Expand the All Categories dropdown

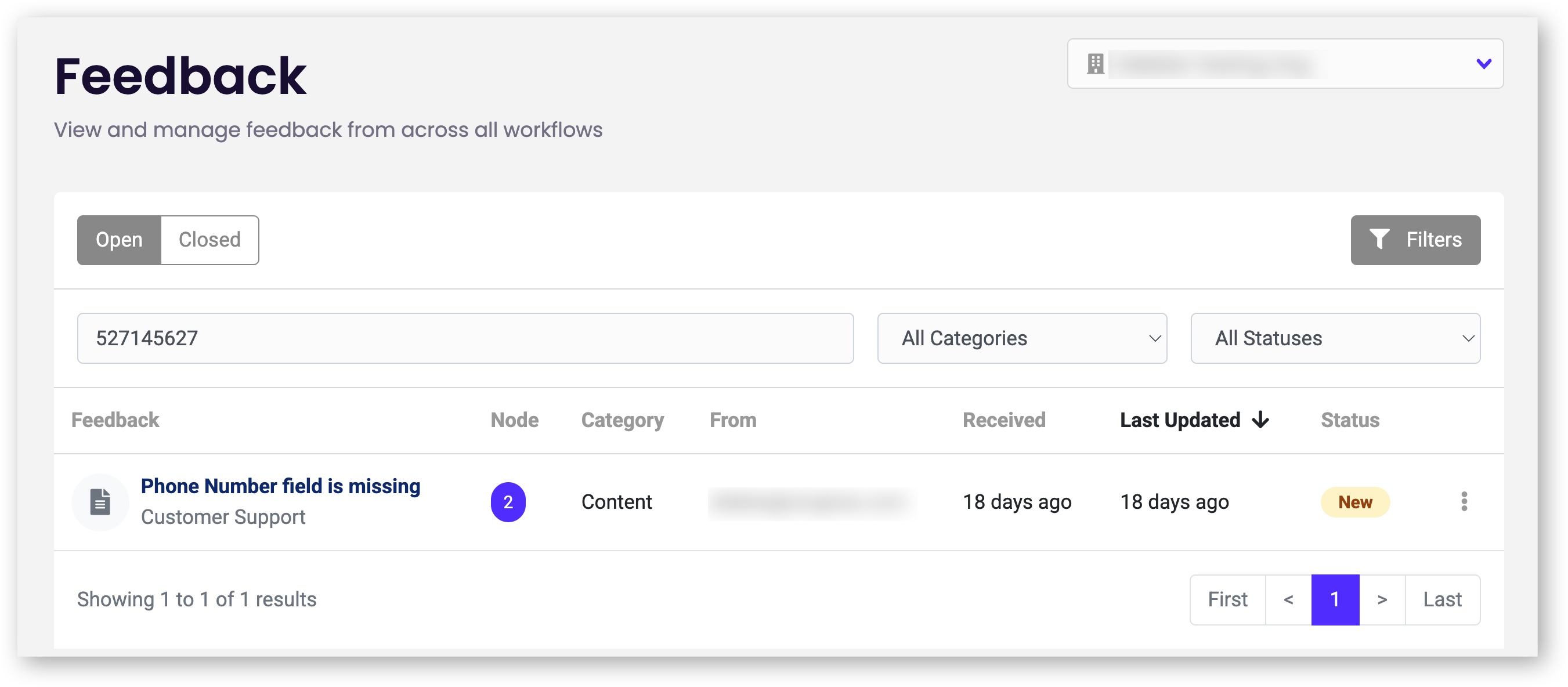coord(1021,338)
